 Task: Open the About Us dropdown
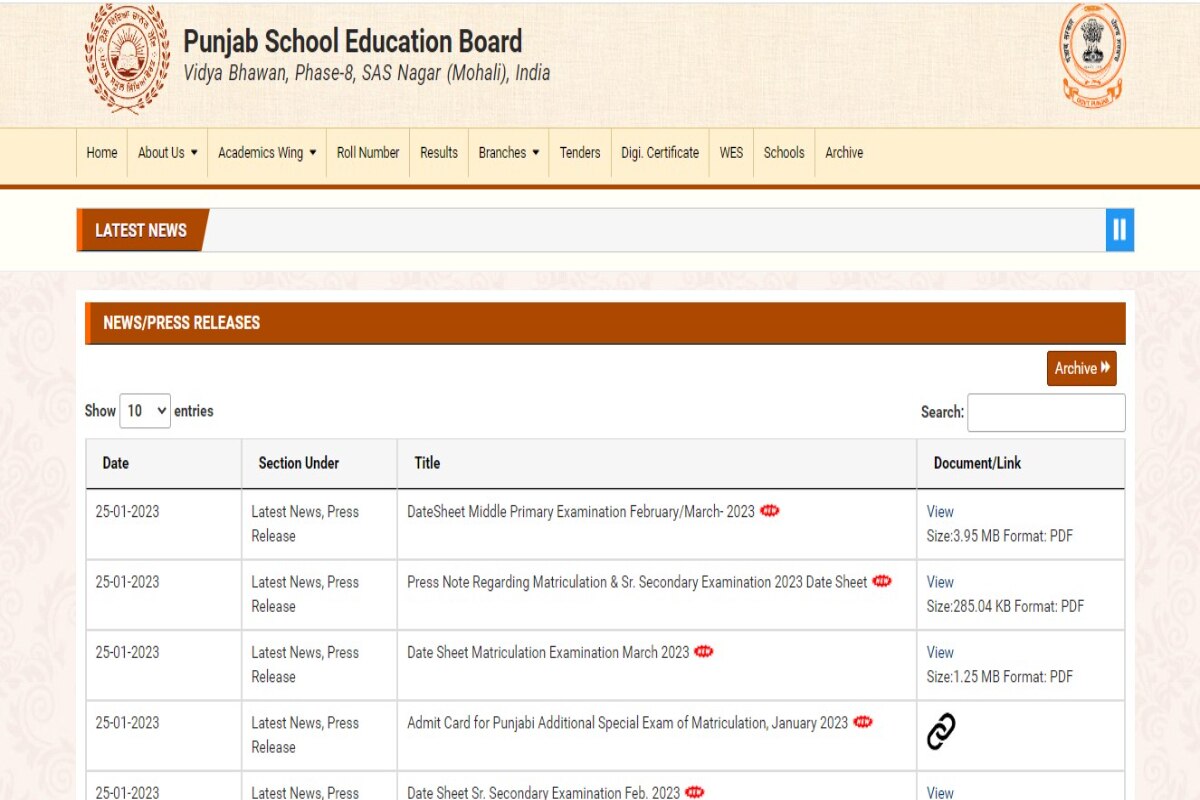(166, 153)
